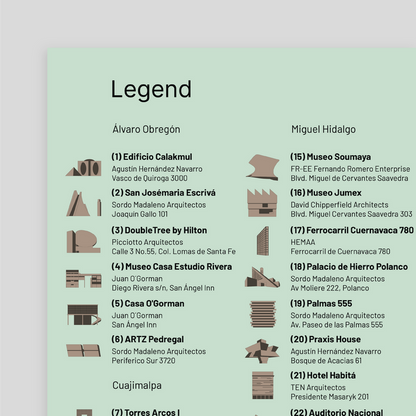The width and height of the screenshot is (416, 416).
Task: Click the Cuajimalpa section heading
Action: (x=137, y=385)
